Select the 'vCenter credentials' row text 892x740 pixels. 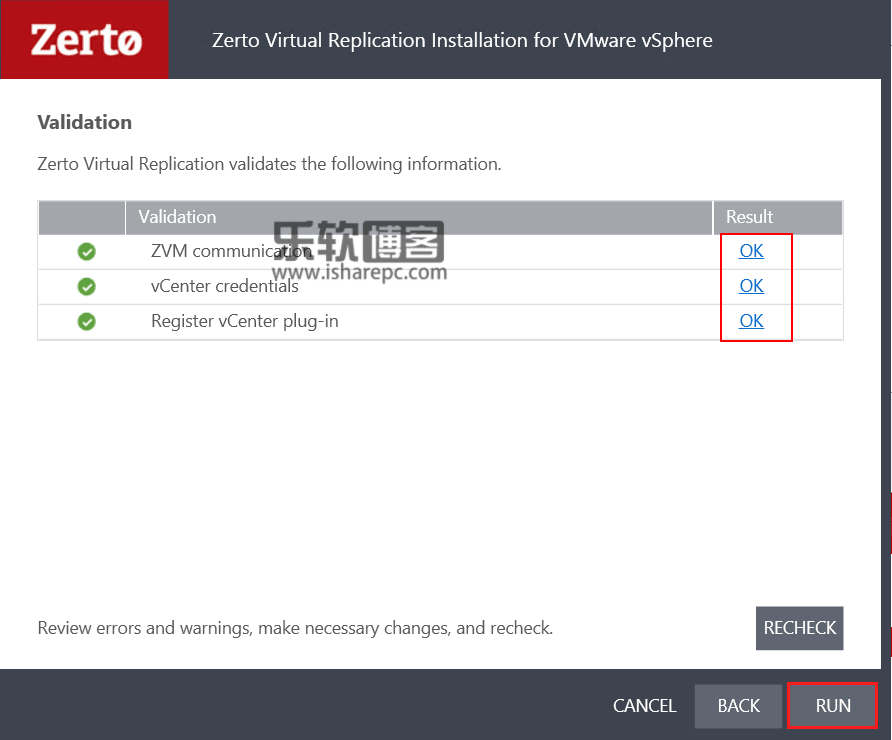click(x=224, y=286)
